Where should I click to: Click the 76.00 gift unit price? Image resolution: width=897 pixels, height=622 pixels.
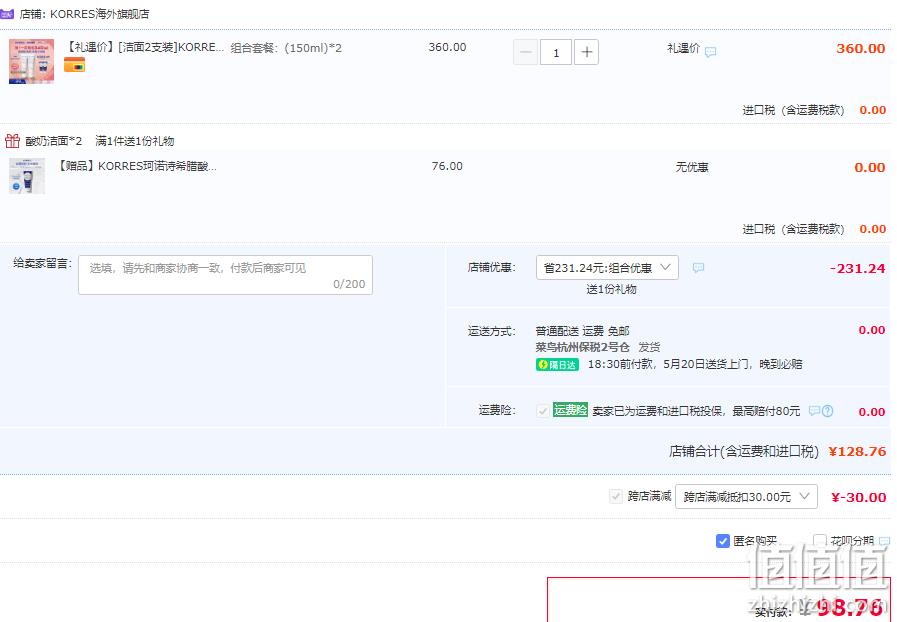coord(447,166)
